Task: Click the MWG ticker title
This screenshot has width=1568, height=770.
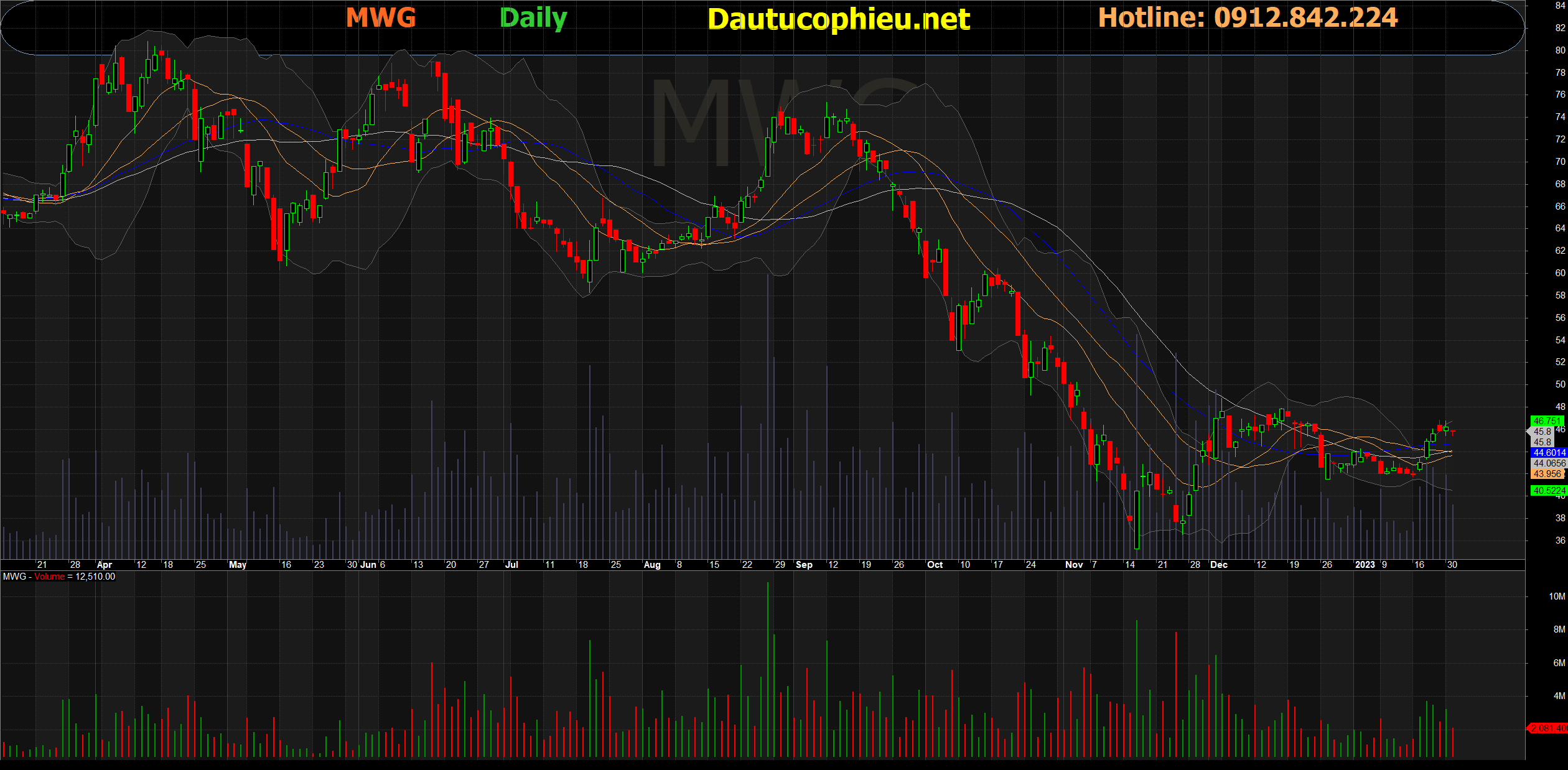Action: pos(381,17)
